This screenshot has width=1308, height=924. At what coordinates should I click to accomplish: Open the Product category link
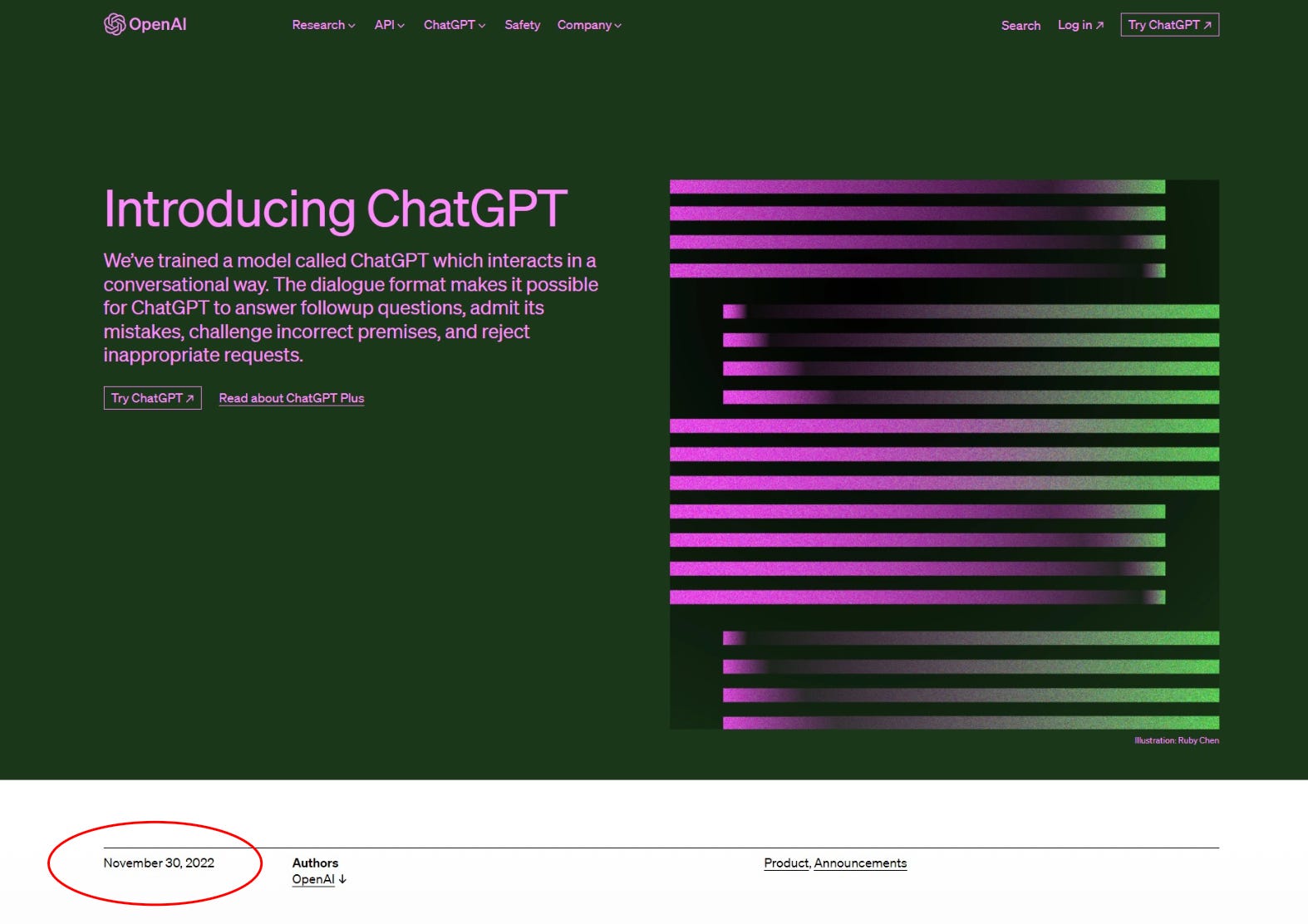click(786, 863)
